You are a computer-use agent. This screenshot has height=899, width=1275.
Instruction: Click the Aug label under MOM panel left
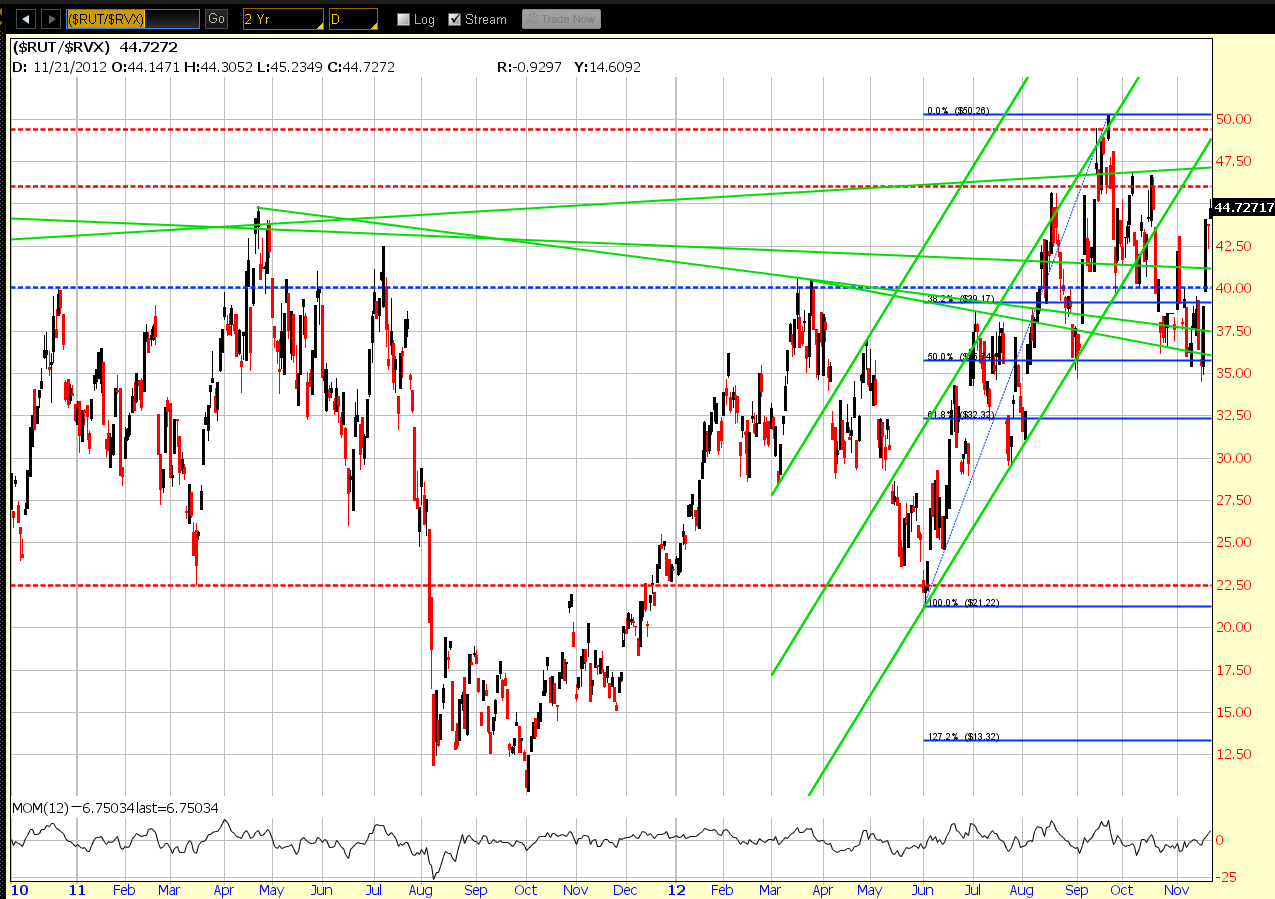coord(421,889)
